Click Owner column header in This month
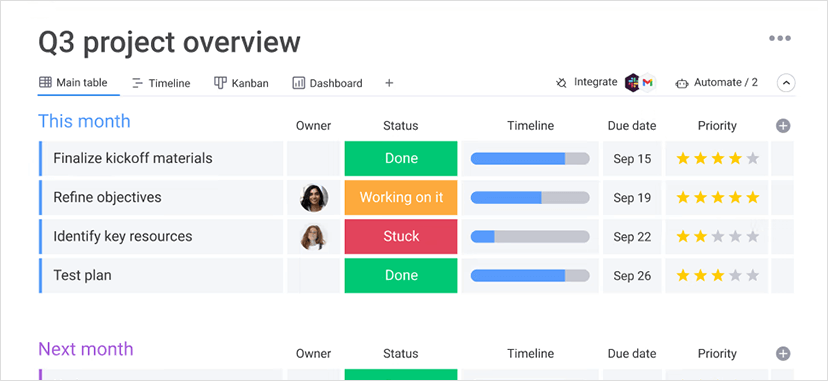 click(314, 126)
